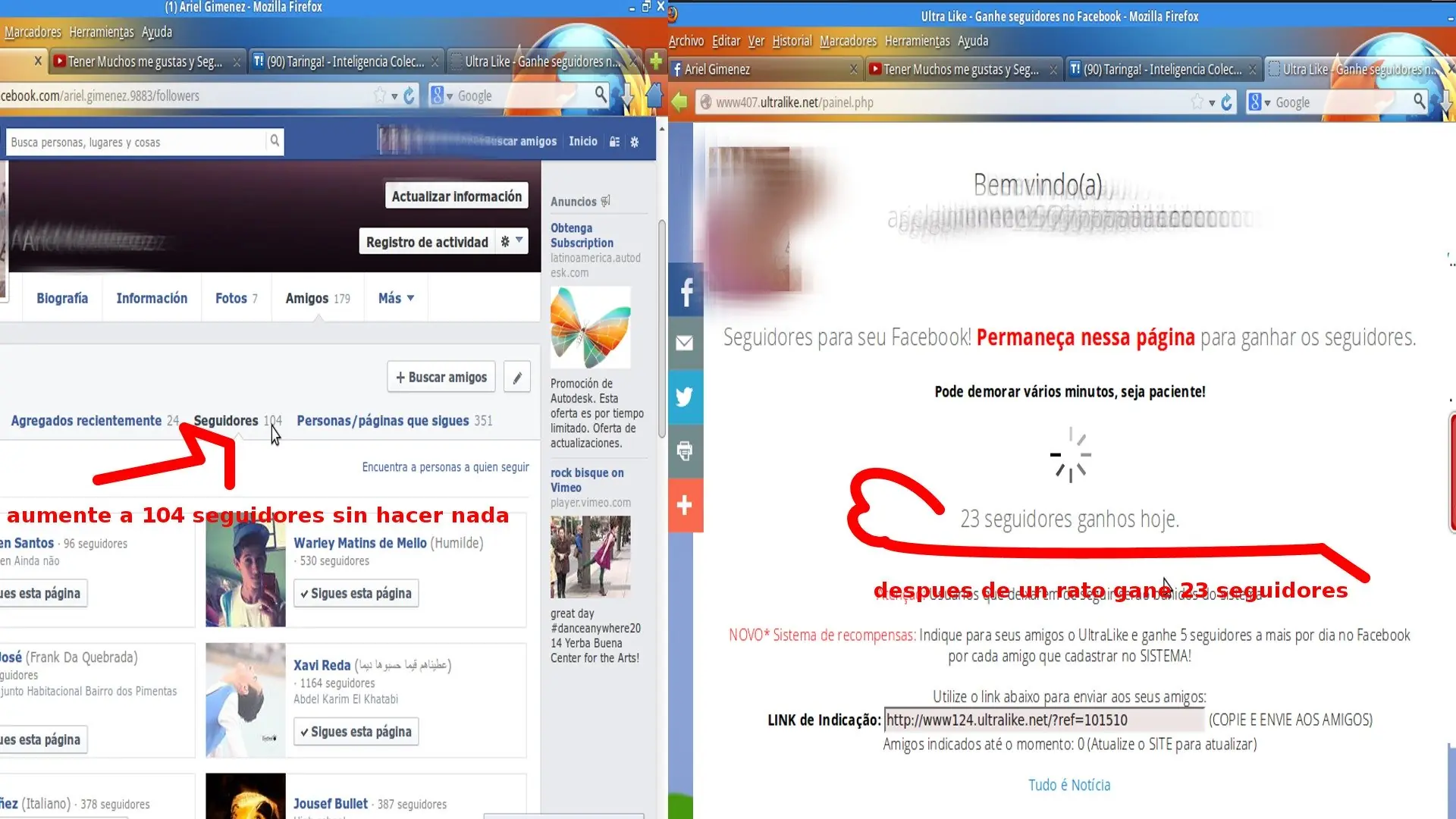Expand the Más dropdown on profile
Image resolution: width=1456 pixels, height=819 pixels.
coord(396,298)
